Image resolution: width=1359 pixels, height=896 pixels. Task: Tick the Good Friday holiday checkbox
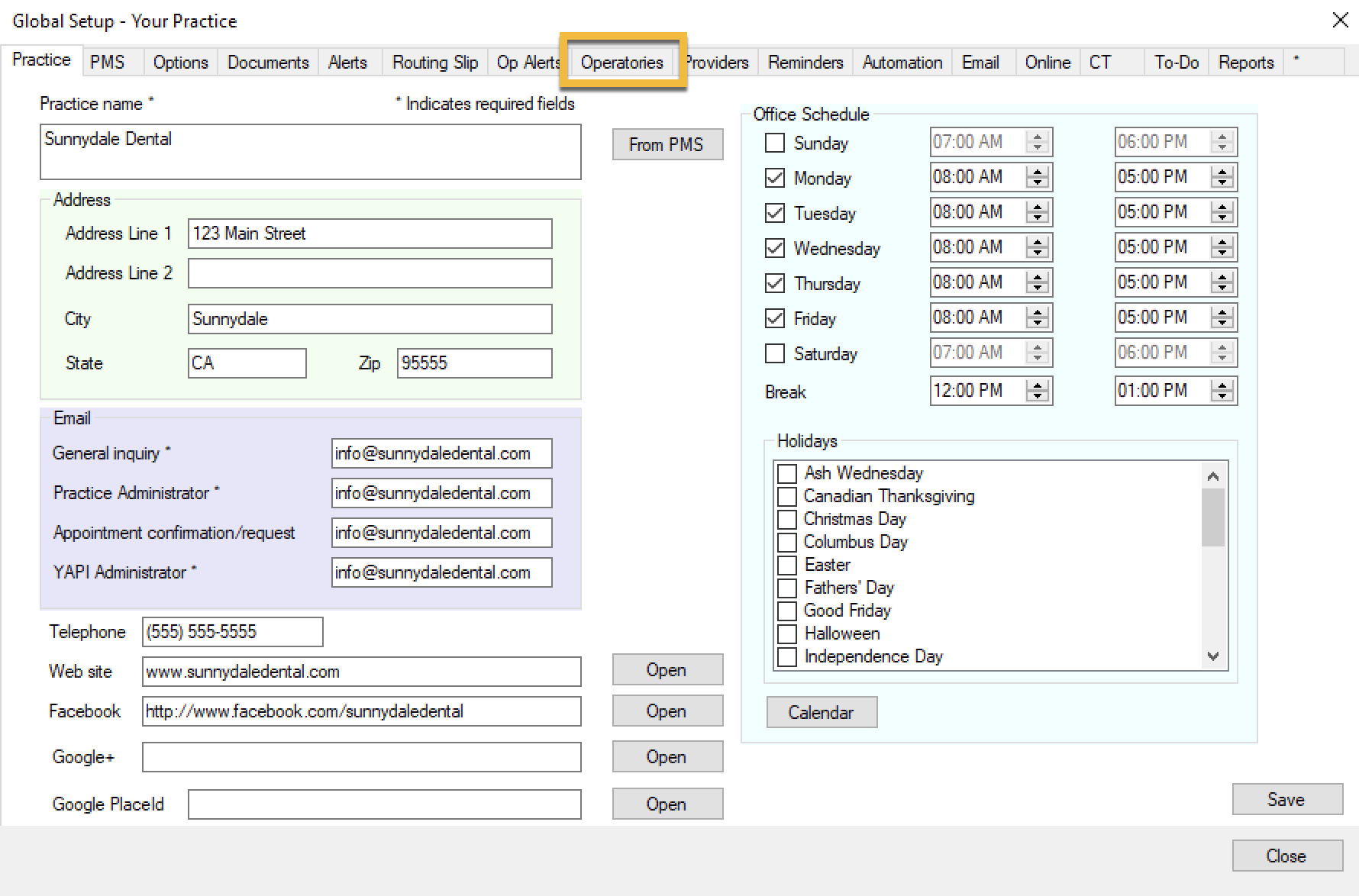787,611
